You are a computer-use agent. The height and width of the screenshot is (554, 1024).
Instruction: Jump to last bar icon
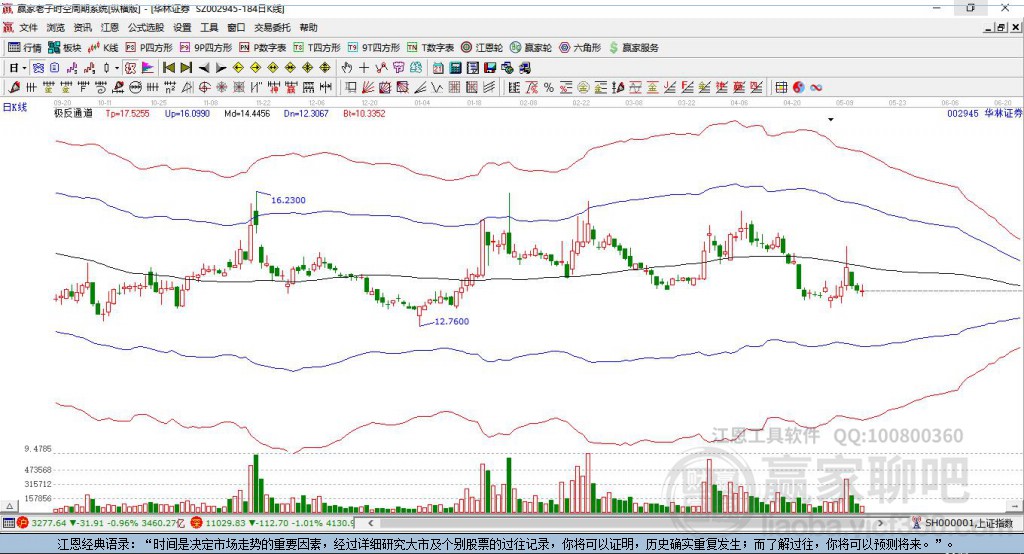pyautogui.click(x=186, y=68)
